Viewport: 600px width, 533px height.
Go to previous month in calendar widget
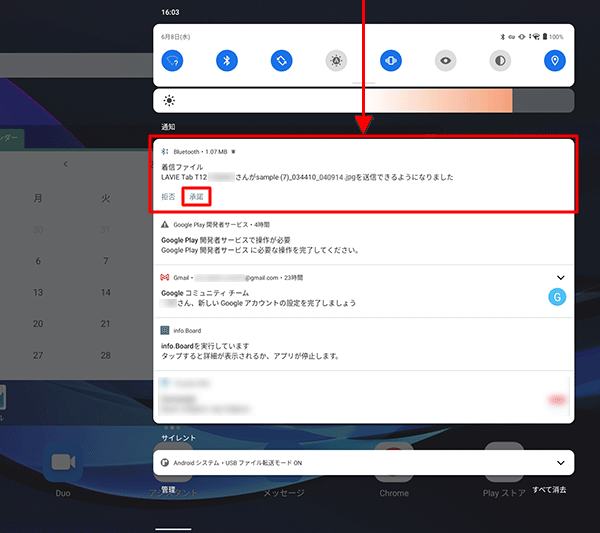(x=65, y=164)
